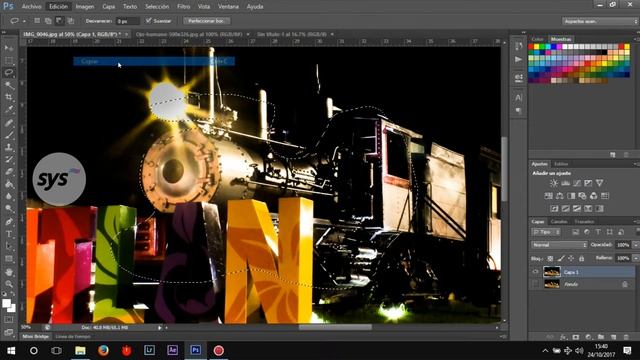Select the History Brush tool
The height and width of the screenshot is (360, 640).
(x=9, y=159)
